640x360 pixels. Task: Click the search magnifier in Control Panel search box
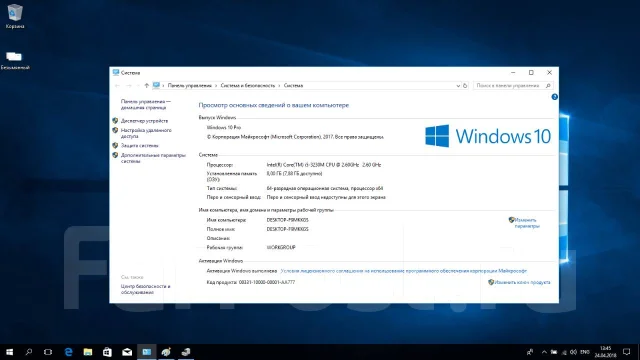pyautogui.click(x=548, y=86)
